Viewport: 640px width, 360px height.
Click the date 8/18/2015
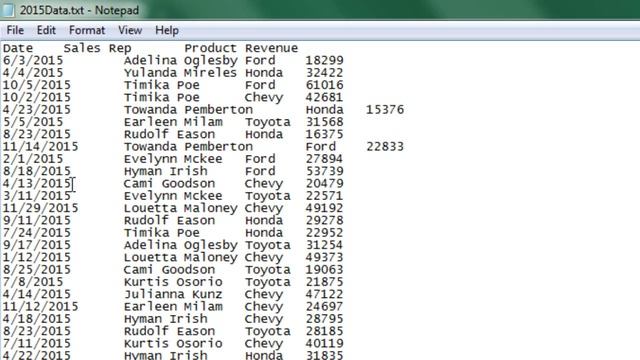37,171
